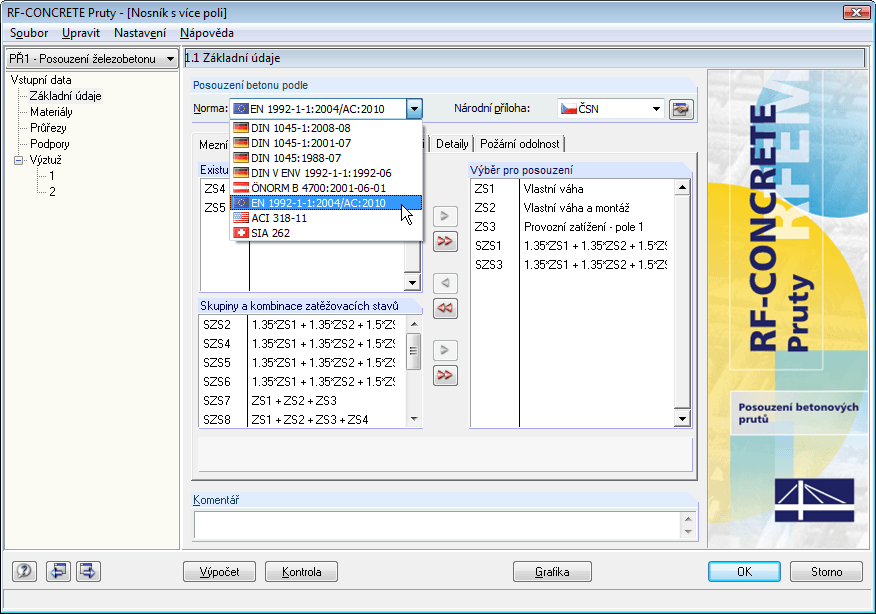This screenshot has height=614, width=876.
Task: Click the Kontrola button
Action: coord(301,572)
